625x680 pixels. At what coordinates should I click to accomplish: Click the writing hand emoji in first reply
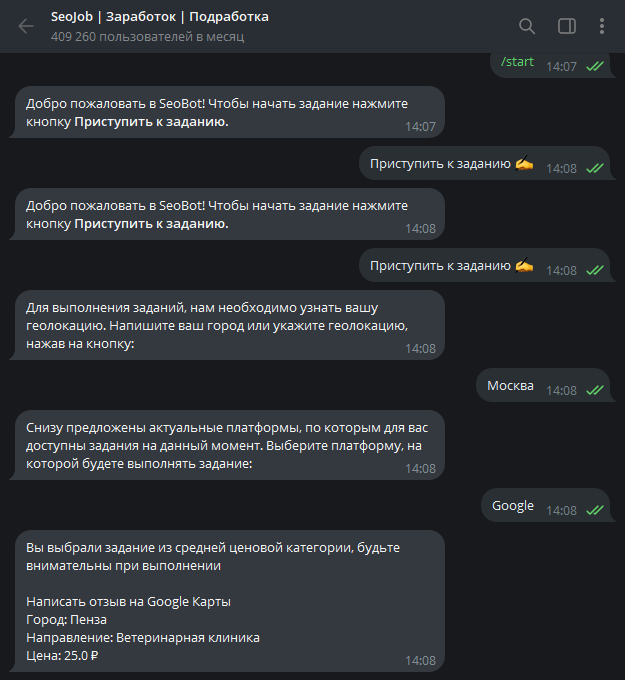point(524,164)
